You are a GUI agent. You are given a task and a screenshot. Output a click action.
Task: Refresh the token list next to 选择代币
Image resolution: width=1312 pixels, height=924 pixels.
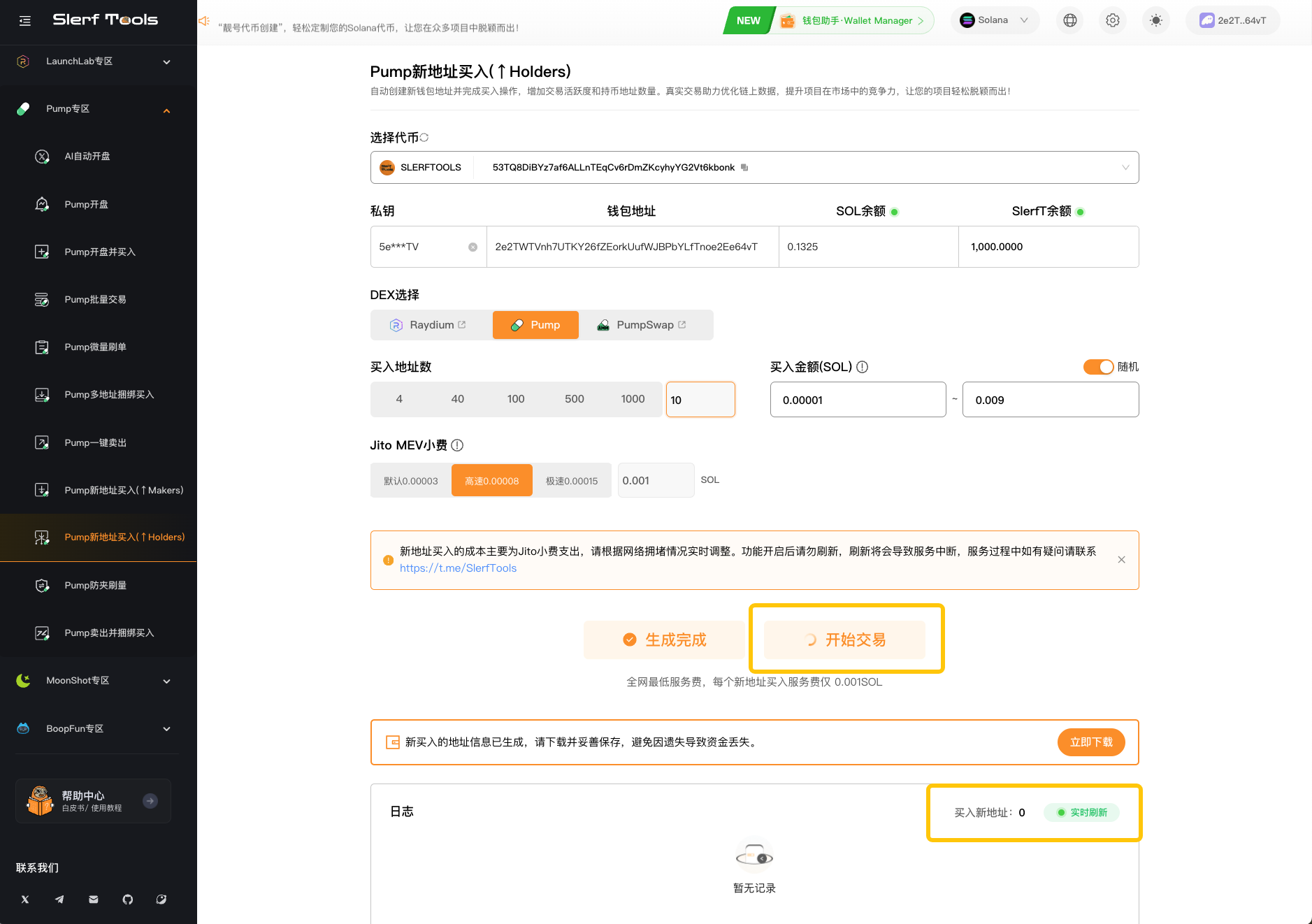tap(424, 138)
